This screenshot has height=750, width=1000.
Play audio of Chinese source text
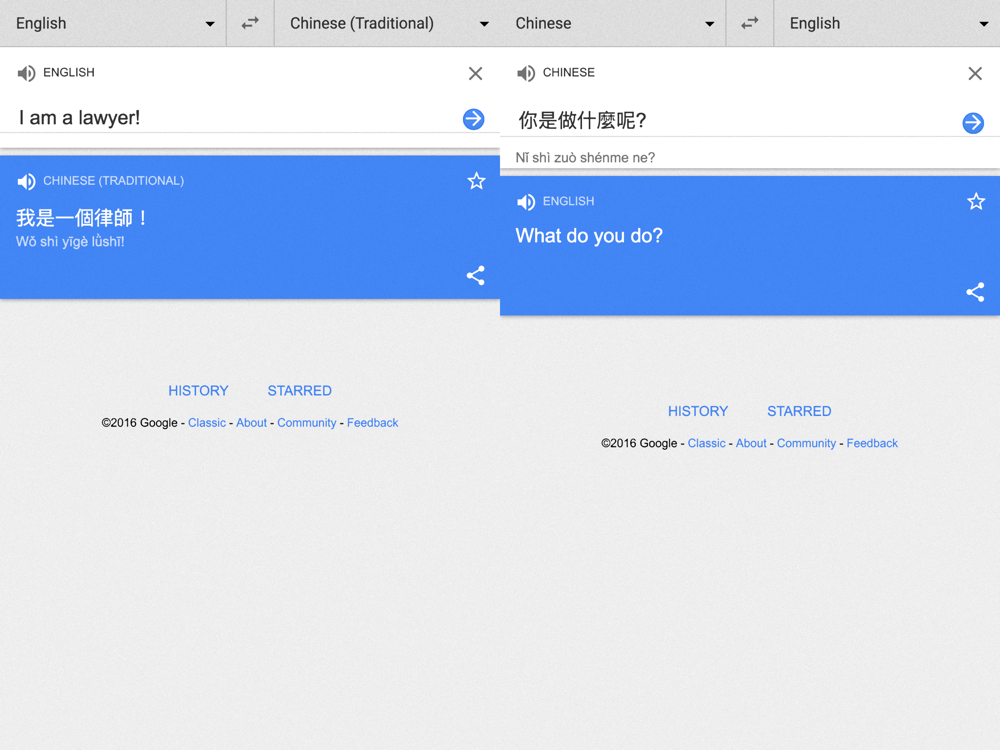pyautogui.click(x=526, y=73)
